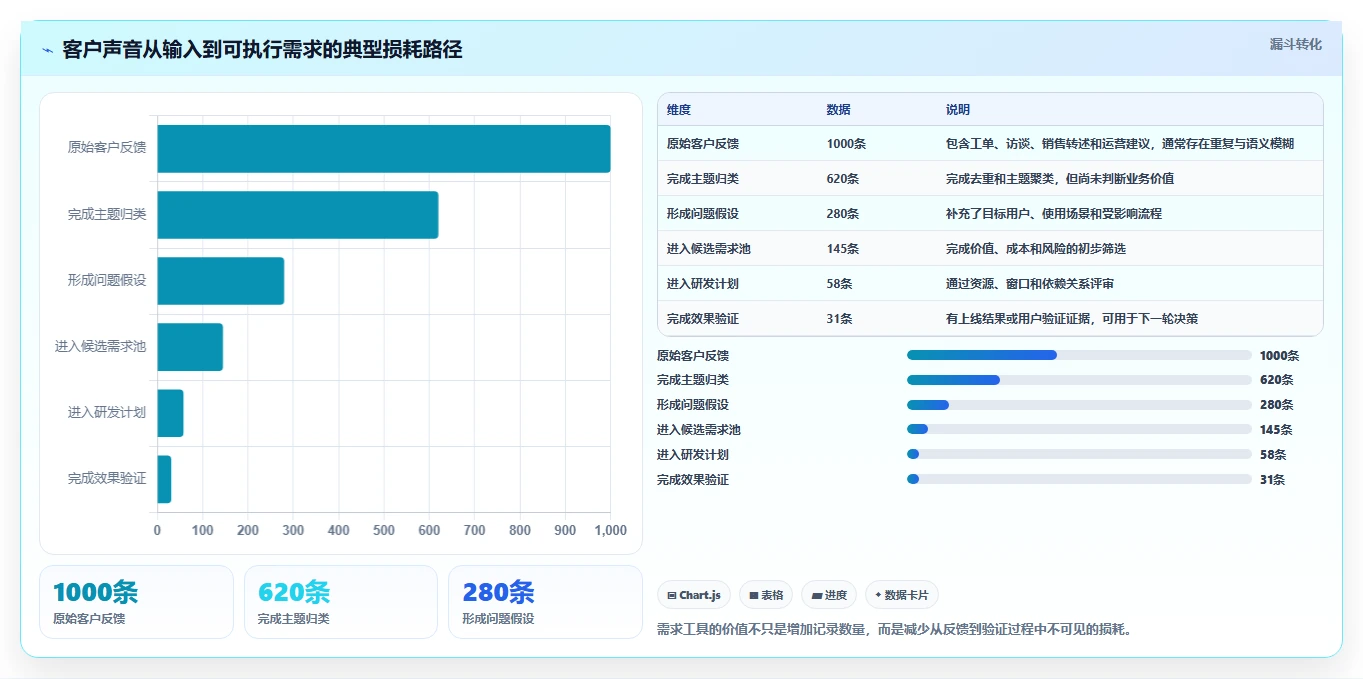This screenshot has width=1363, height=679.
Task: Click the 原始客户反馈 label in the progress list
Action: point(693,355)
